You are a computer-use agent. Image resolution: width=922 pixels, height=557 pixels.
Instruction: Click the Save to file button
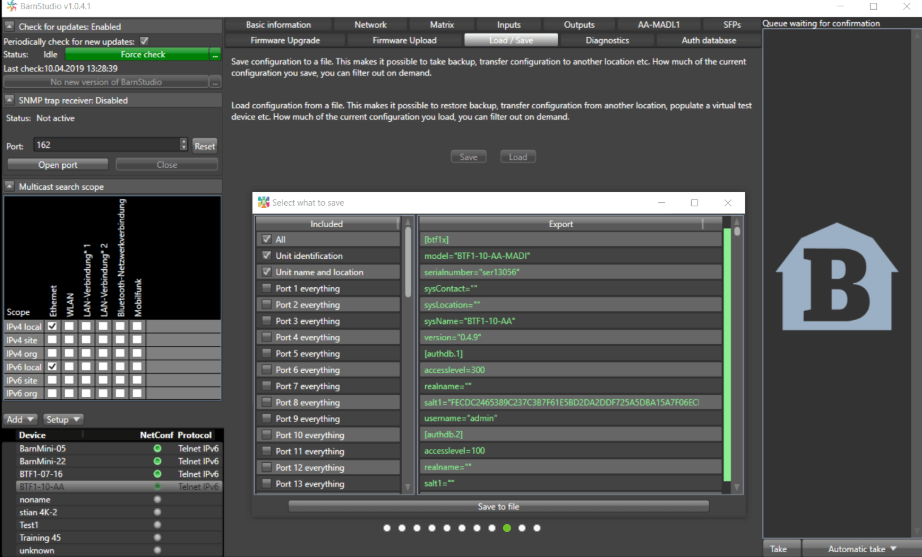click(x=498, y=506)
